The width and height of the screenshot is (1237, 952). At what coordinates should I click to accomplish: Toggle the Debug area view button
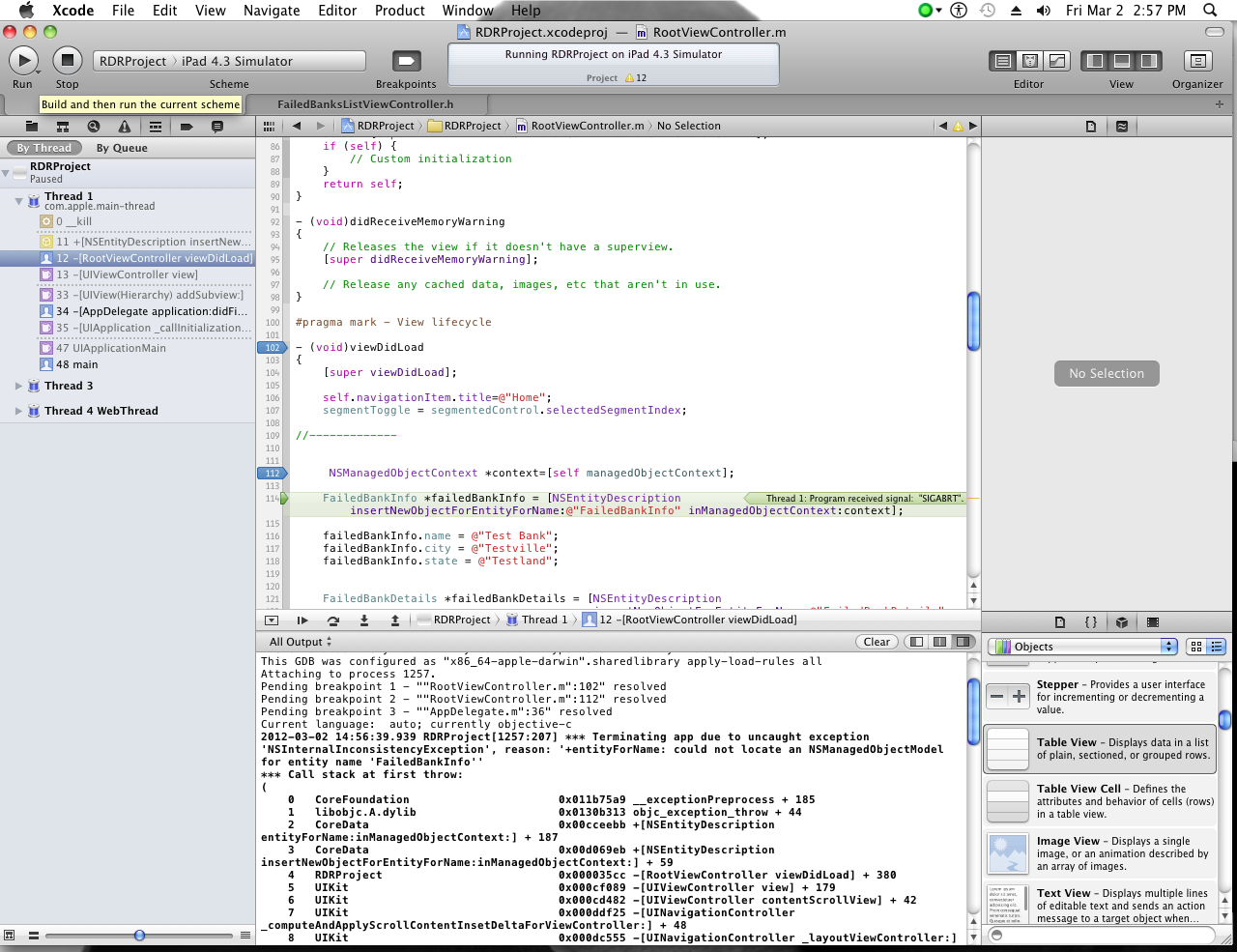[1122, 61]
